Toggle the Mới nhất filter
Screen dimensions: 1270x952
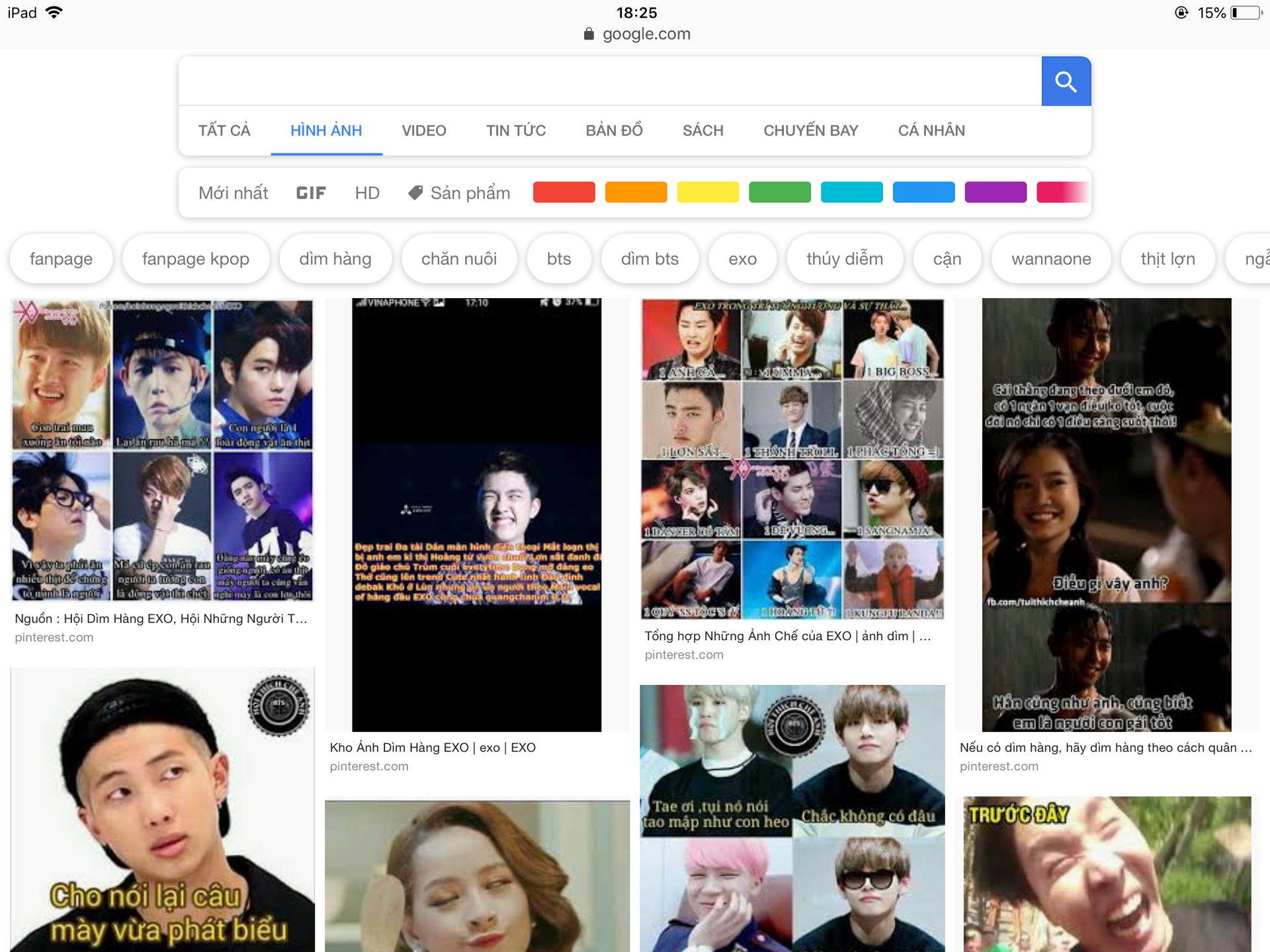[233, 193]
